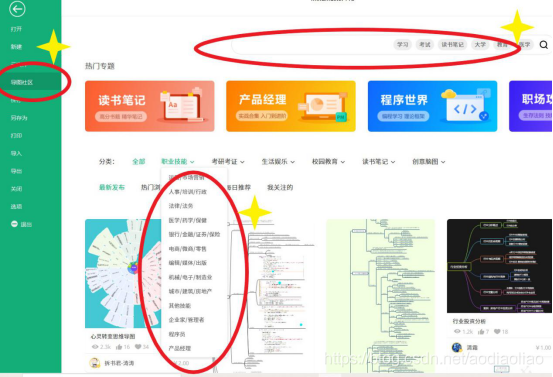Click author avatar under 行业投资分析 card
The image size is (553, 377).
coord(457,347)
